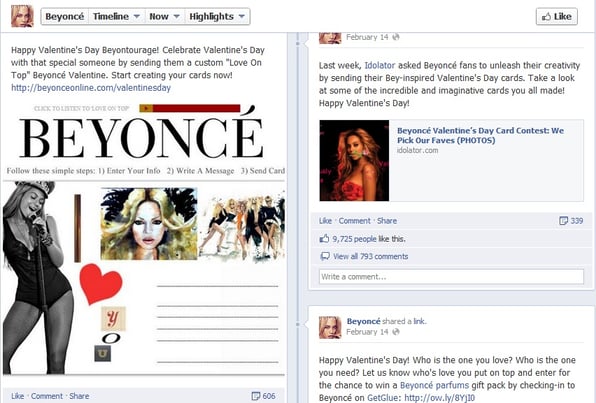The width and height of the screenshot is (596, 403).
Task: Open the painted Beyoncé portrait thumbnail
Action: pyautogui.click(x=149, y=224)
